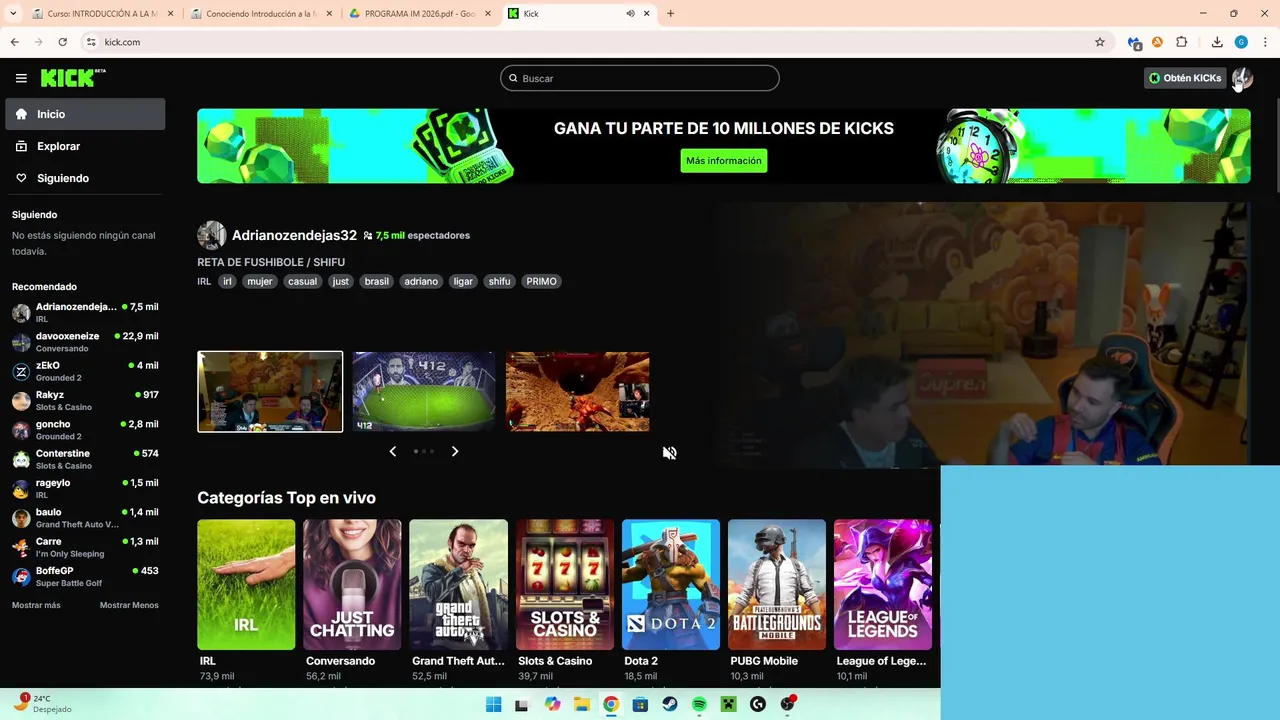
Task: Open Explorar in sidebar
Action: pos(85,146)
